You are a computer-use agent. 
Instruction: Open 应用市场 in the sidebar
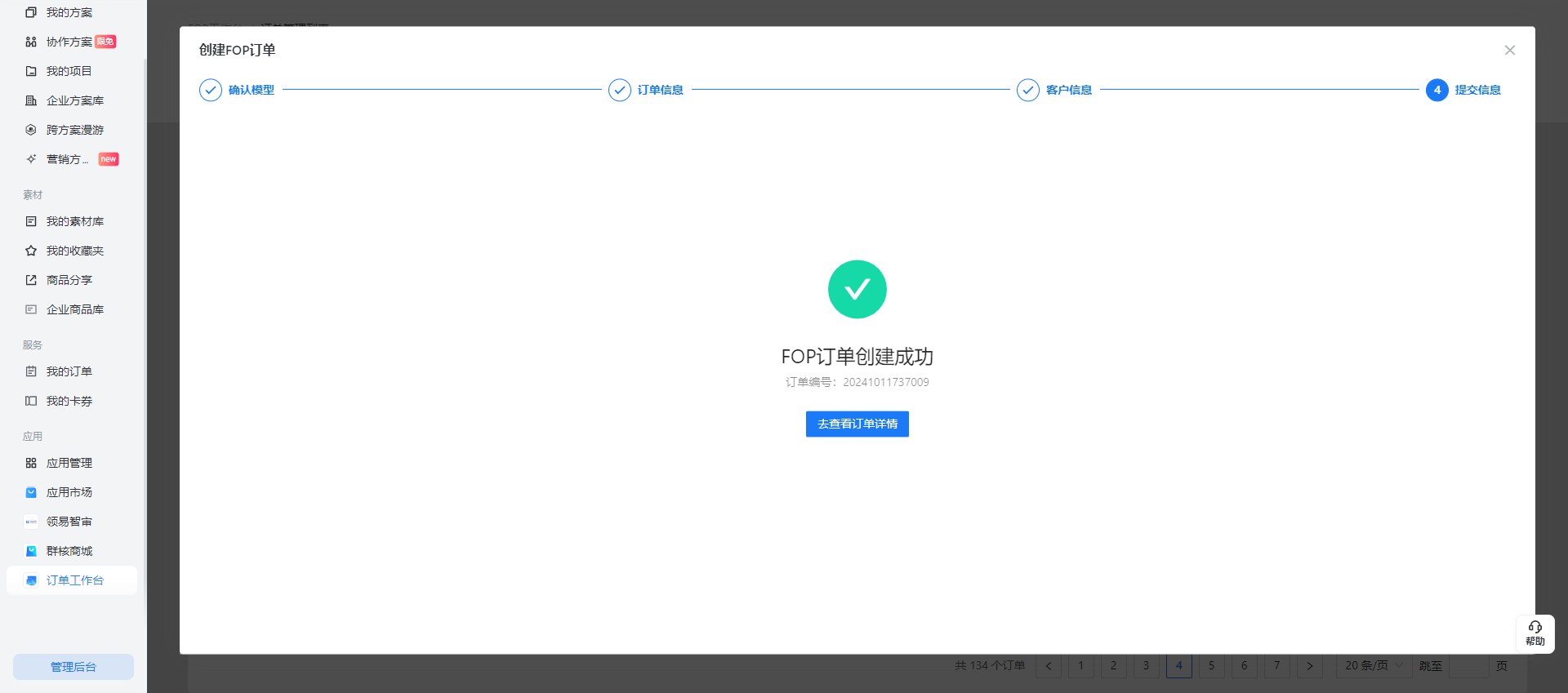tap(69, 492)
